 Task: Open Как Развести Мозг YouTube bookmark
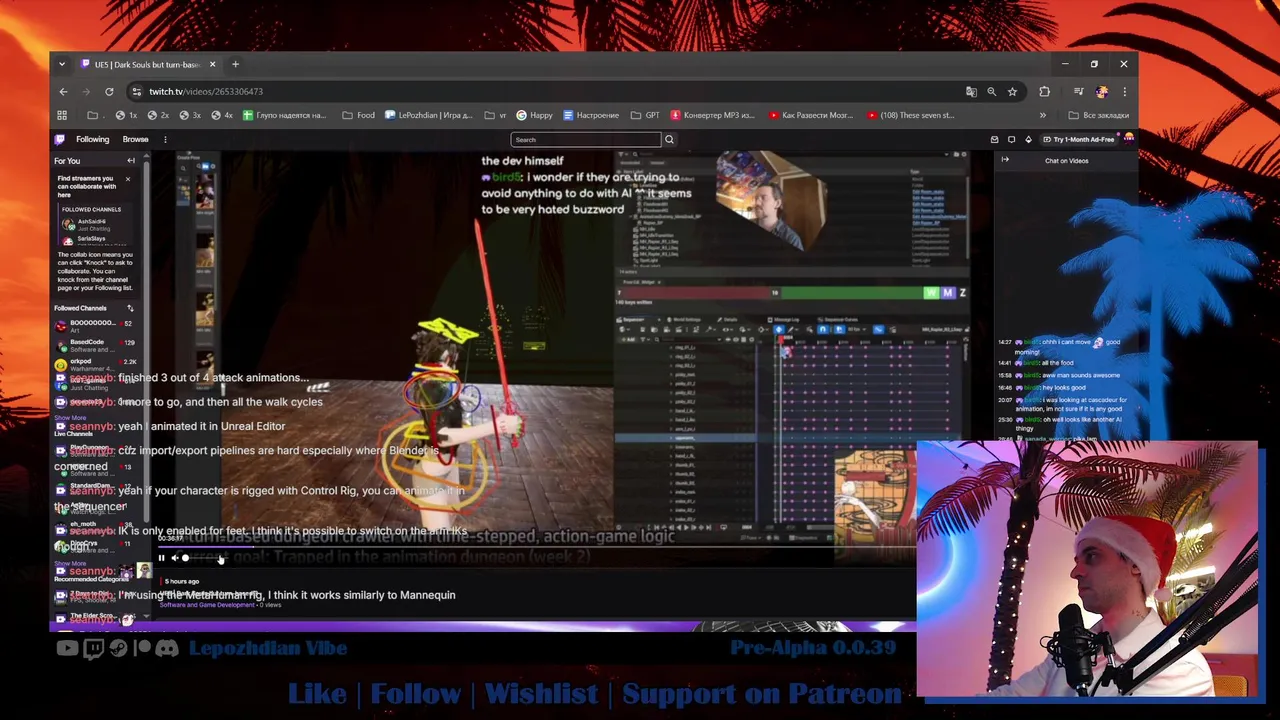coord(811,115)
